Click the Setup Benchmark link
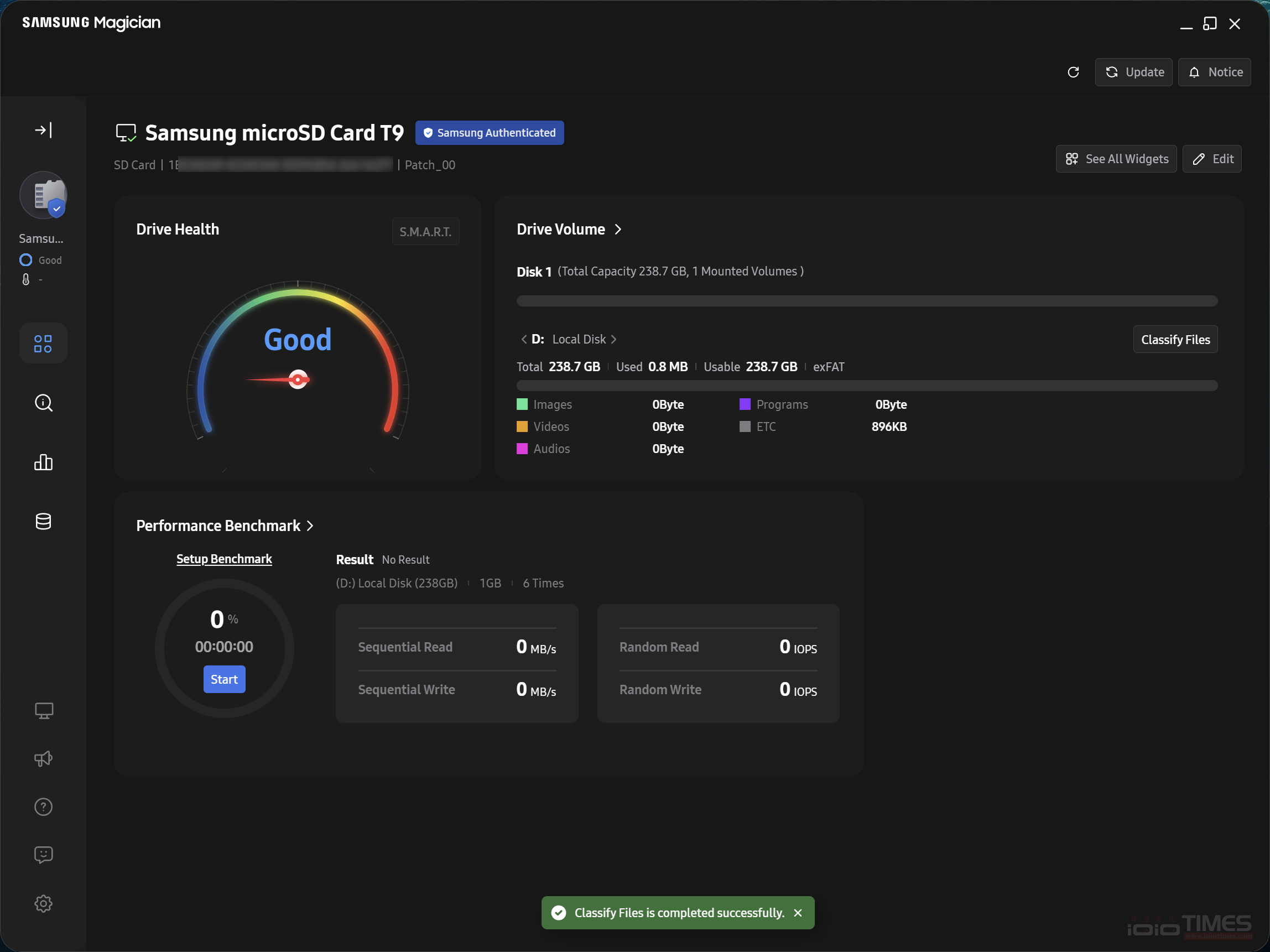This screenshot has height=952, width=1270. pyautogui.click(x=224, y=559)
